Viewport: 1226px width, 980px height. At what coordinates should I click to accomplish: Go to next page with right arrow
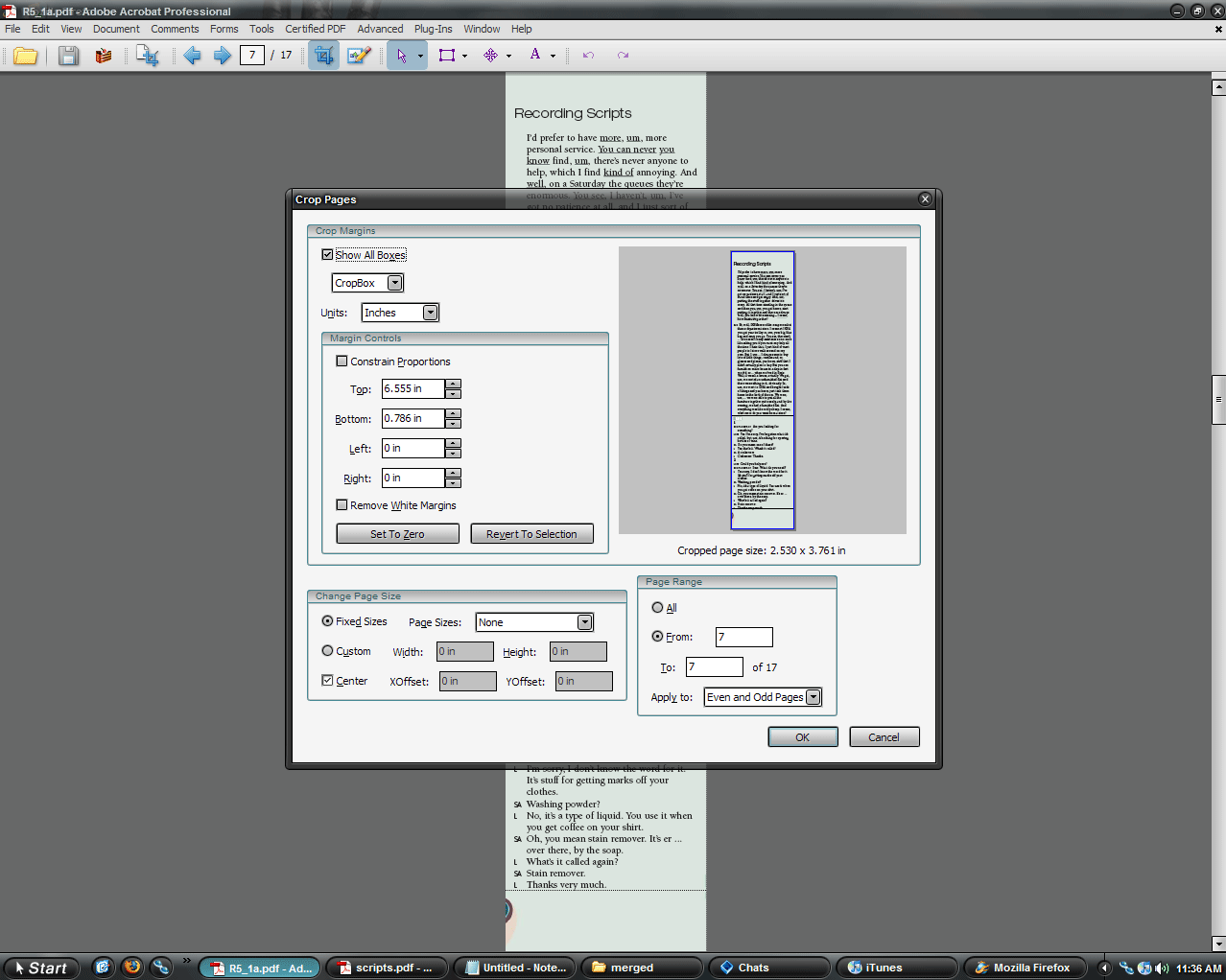pyautogui.click(x=222, y=56)
